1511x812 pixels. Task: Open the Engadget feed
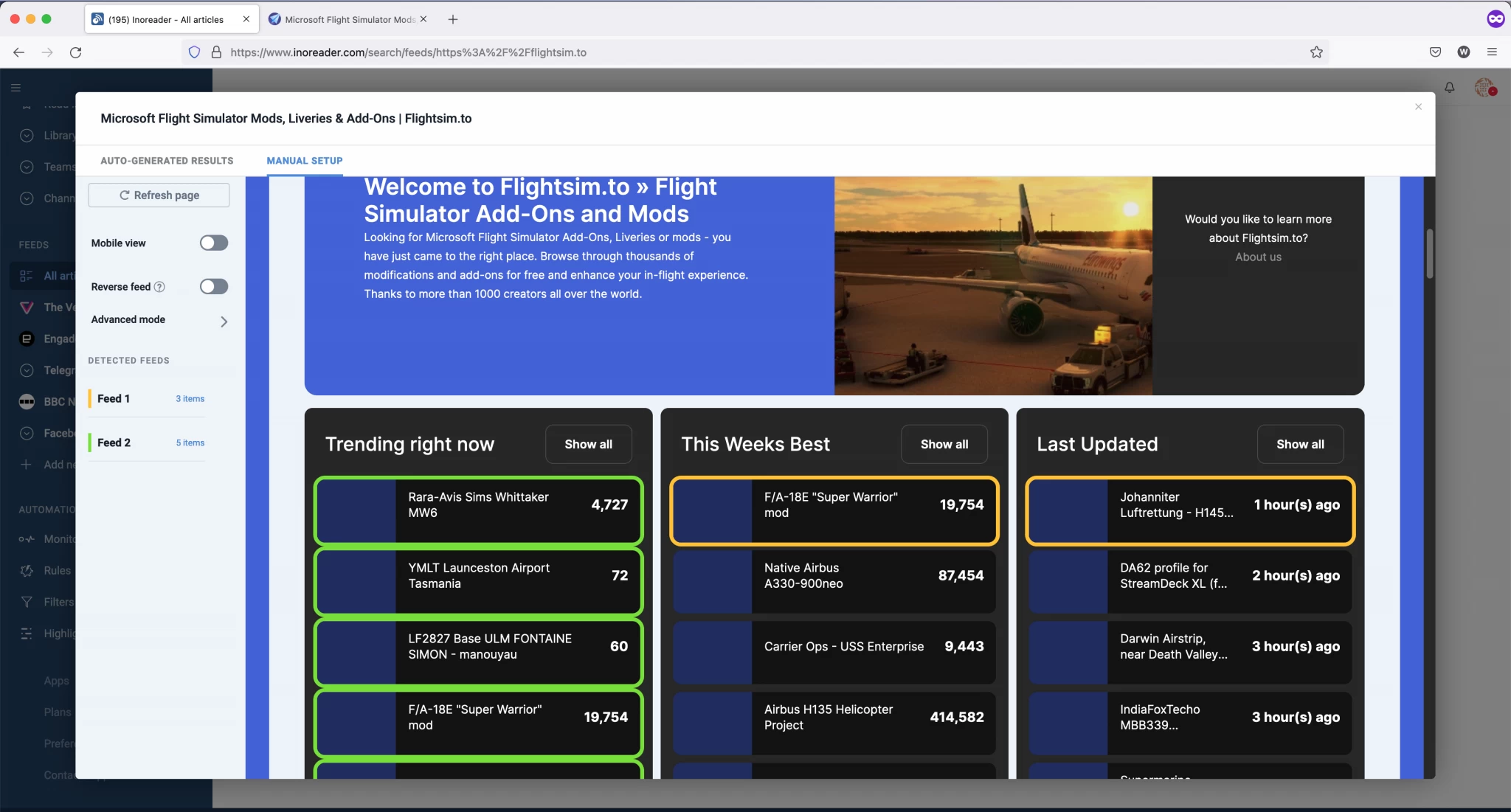(27, 339)
